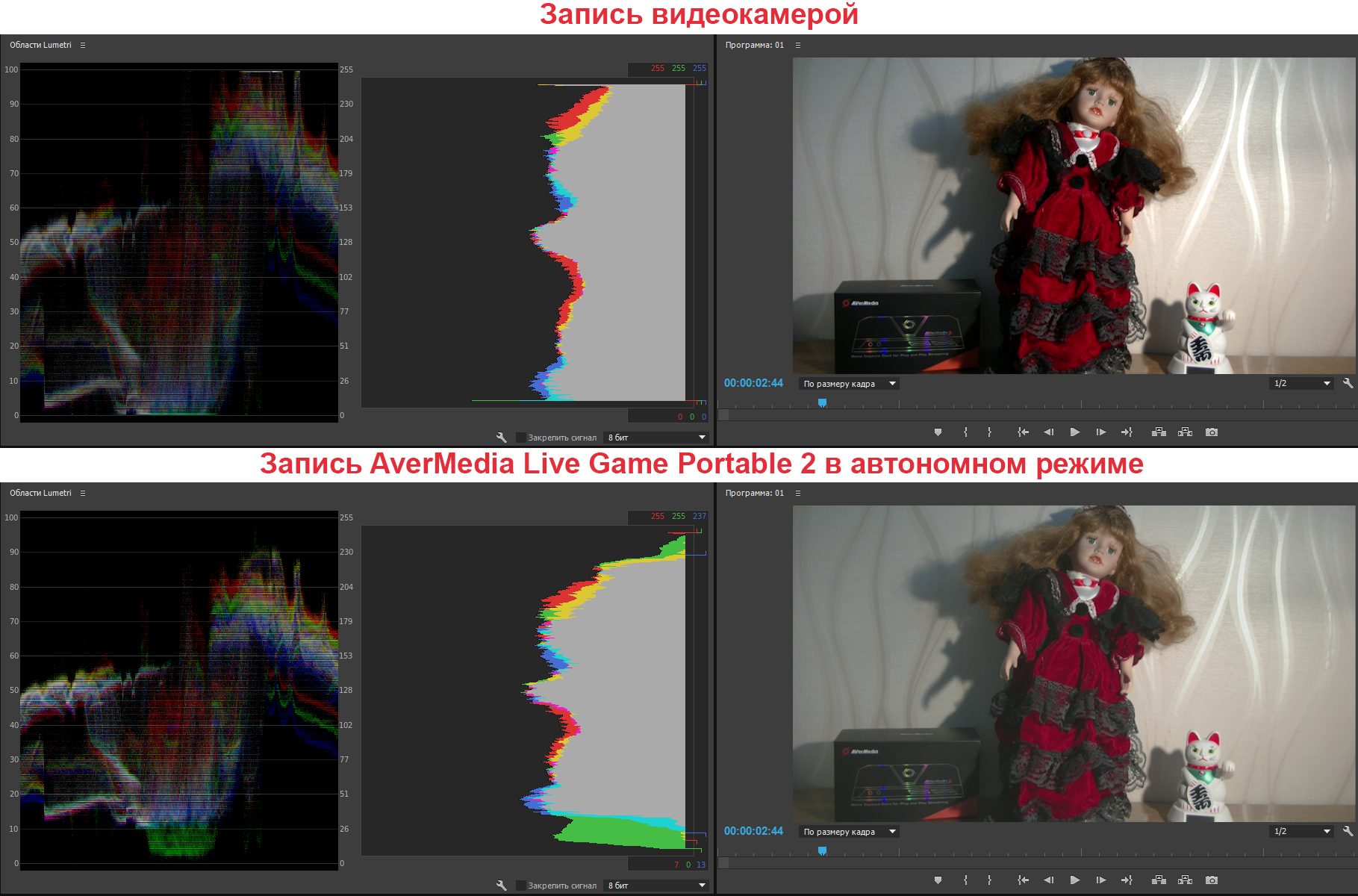Viewport: 1358px width, 896px height.
Task: Enable top 'Закрепить сигнал' checkbox
Action: [x=521, y=438]
